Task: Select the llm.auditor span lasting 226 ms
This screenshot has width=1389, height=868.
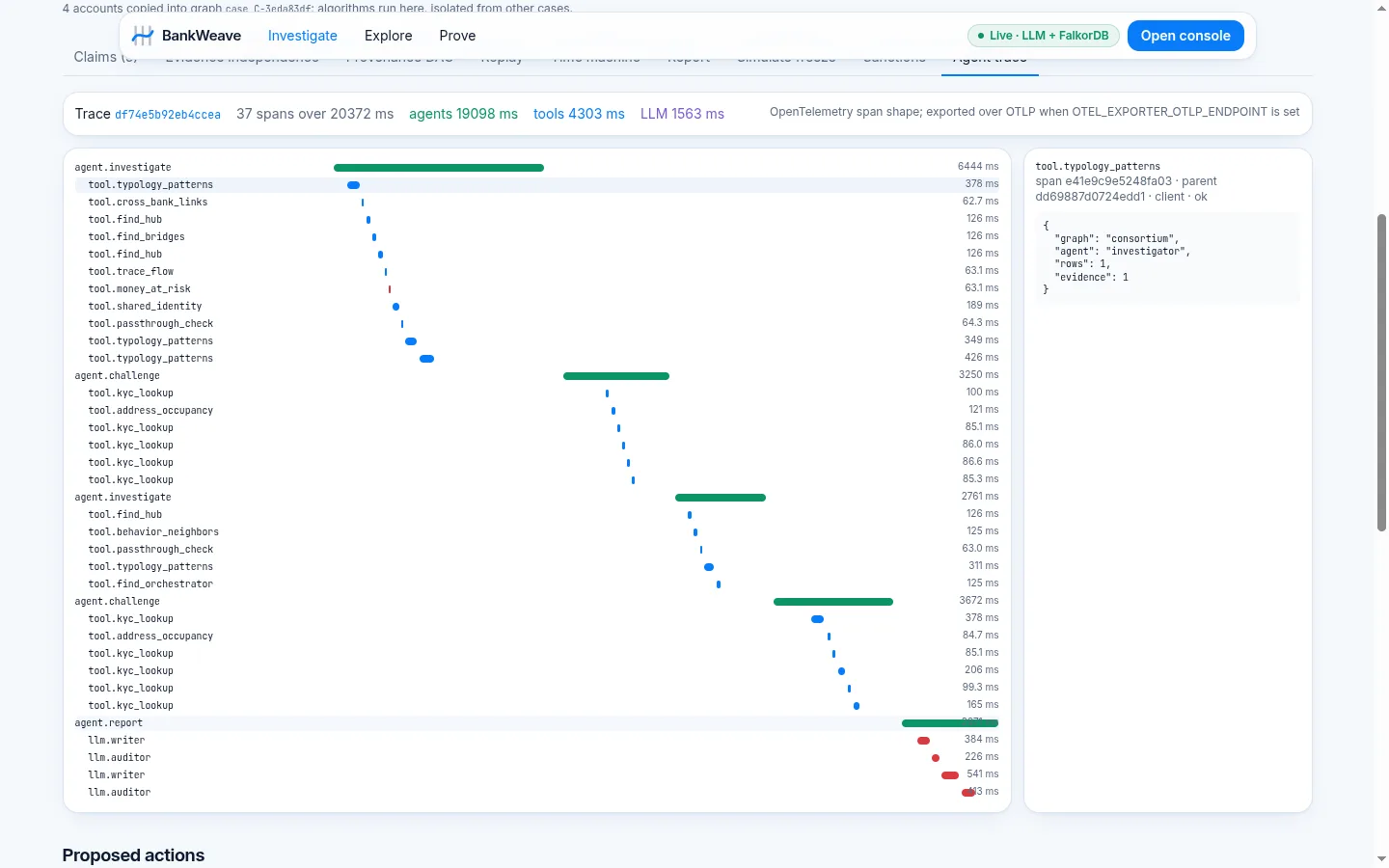Action: point(536,757)
